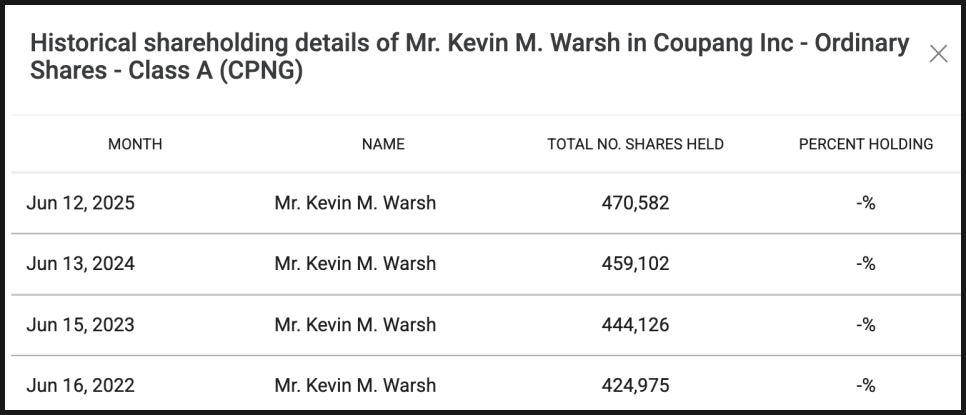Screen dimensions: 966x415
Task: Click the percent holding value for Jun 15, 2023
Action: click(866, 325)
